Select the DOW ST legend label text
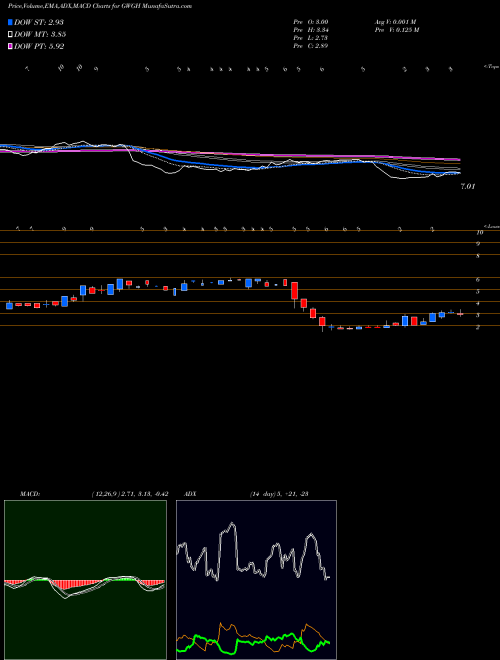The image size is (500, 660). tap(39, 22)
